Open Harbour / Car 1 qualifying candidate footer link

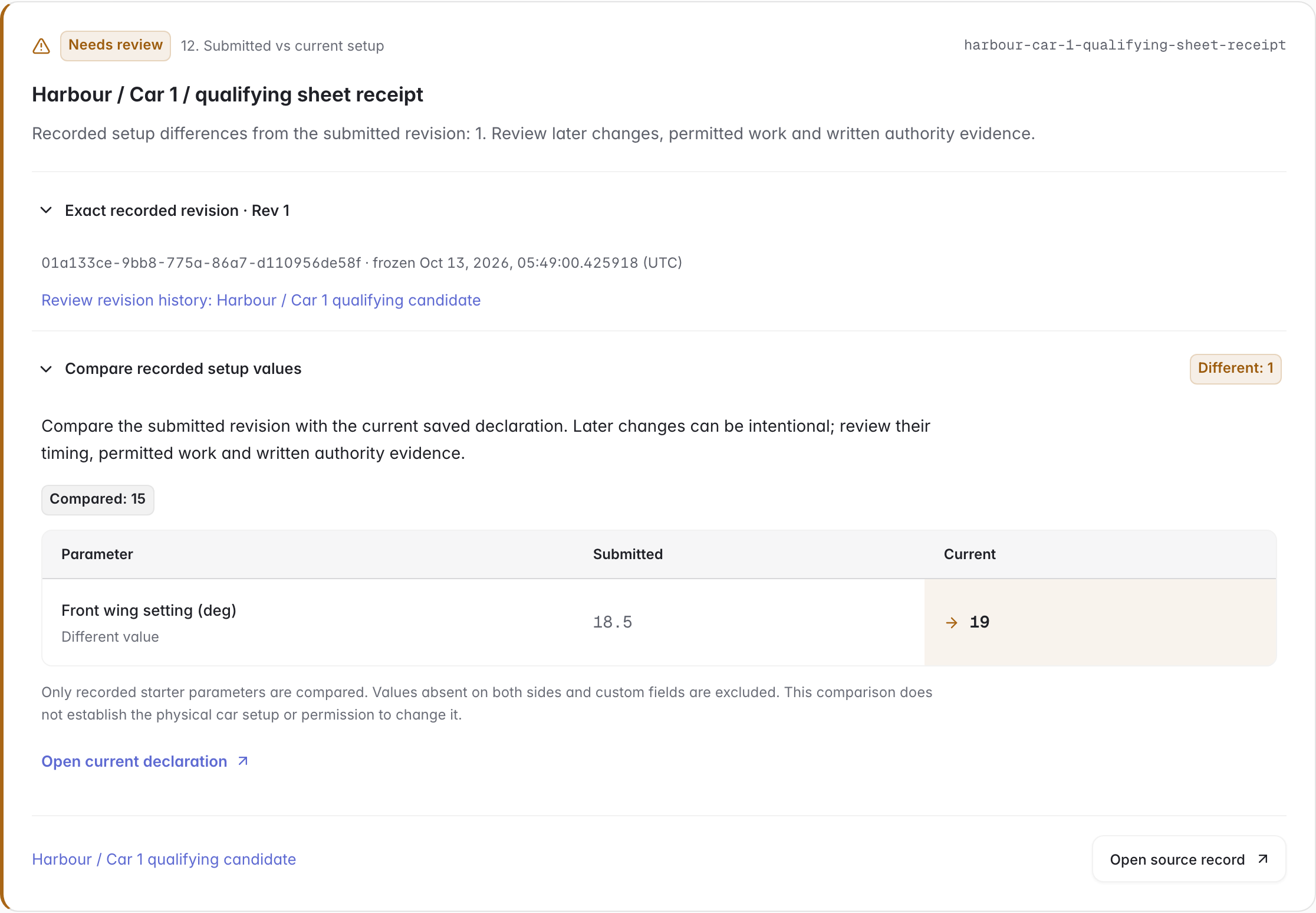(164, 859)
